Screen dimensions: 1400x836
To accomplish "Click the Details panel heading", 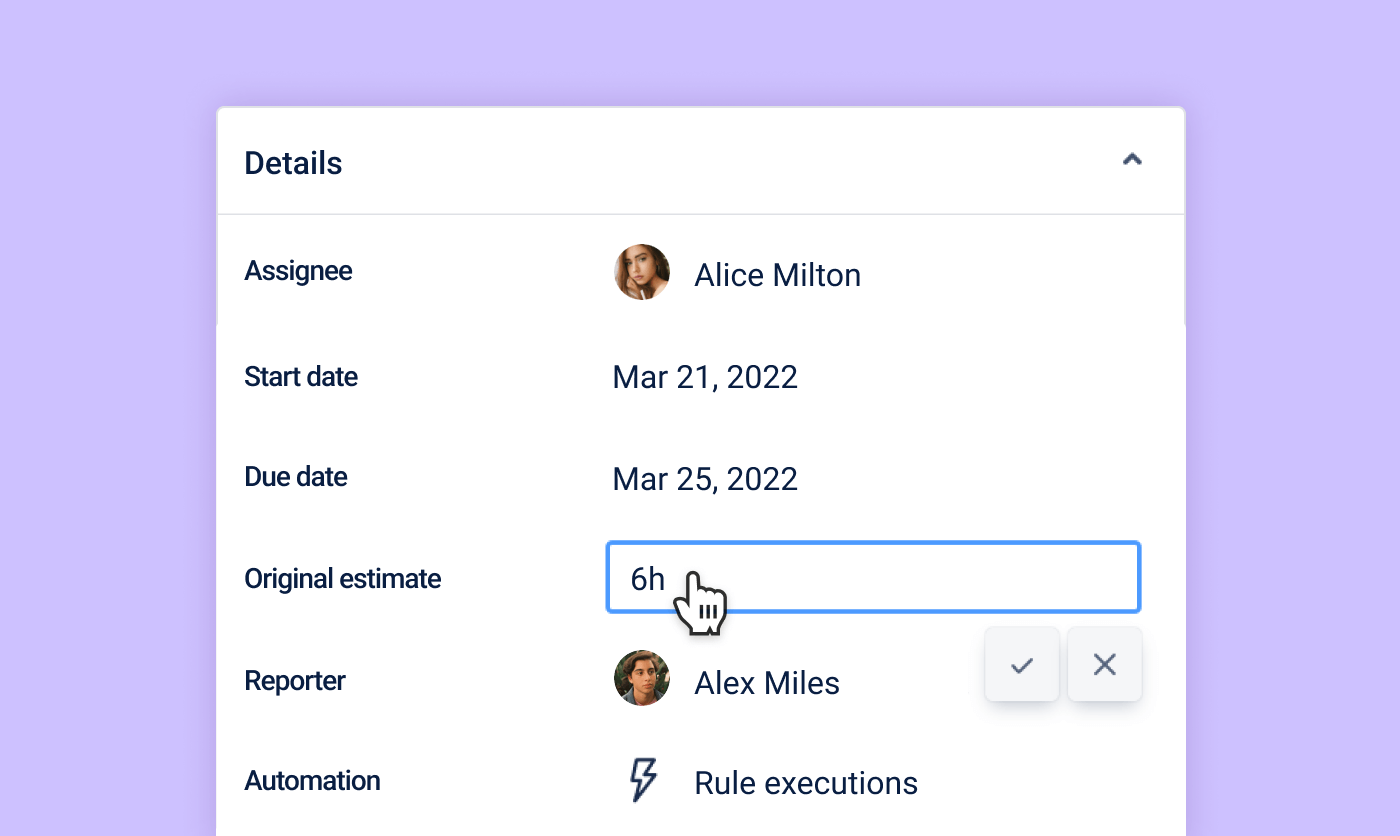I will [x=293, y=163].
